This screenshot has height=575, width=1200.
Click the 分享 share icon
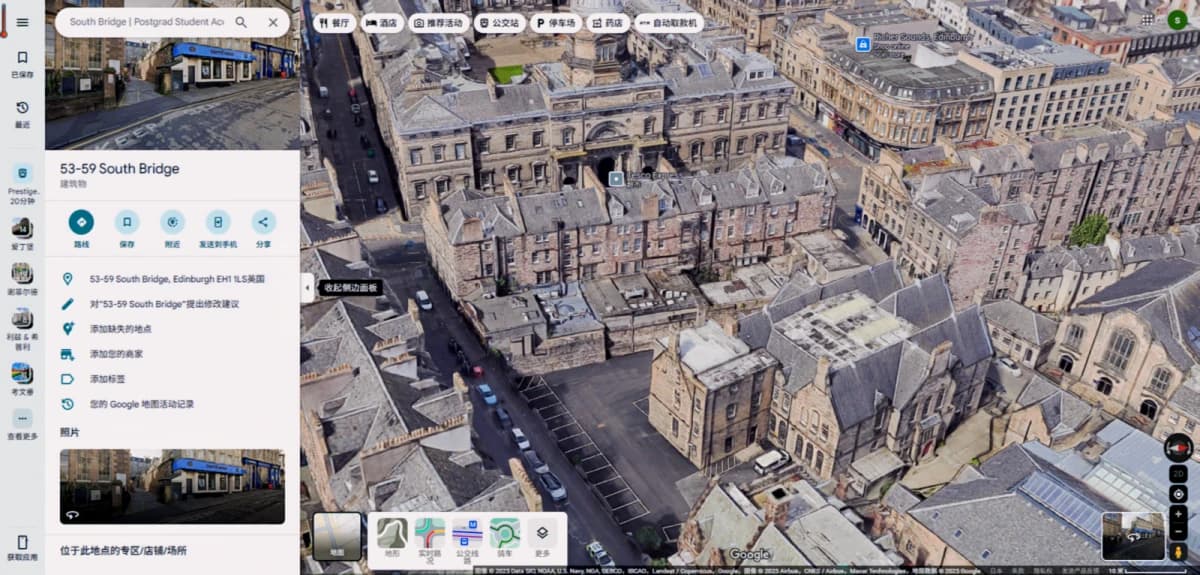[263, 222]
